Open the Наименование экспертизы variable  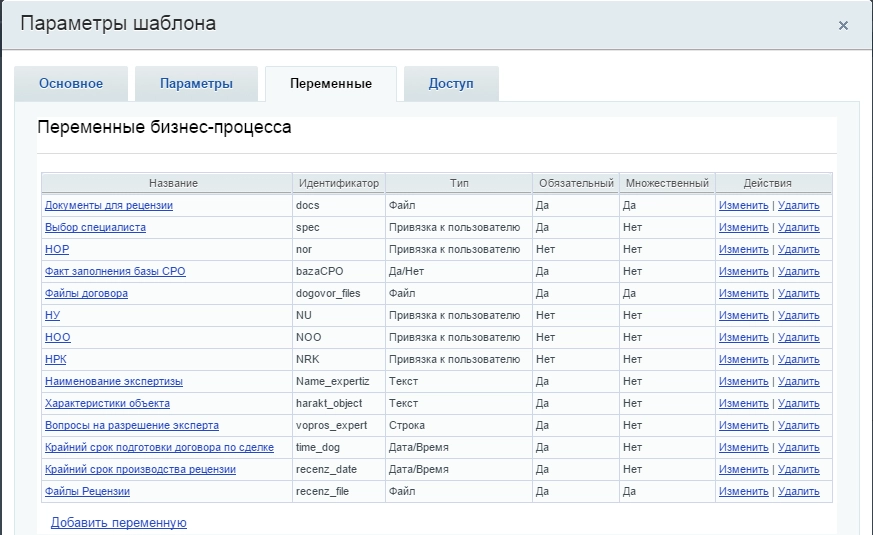[x=113, y=382]
